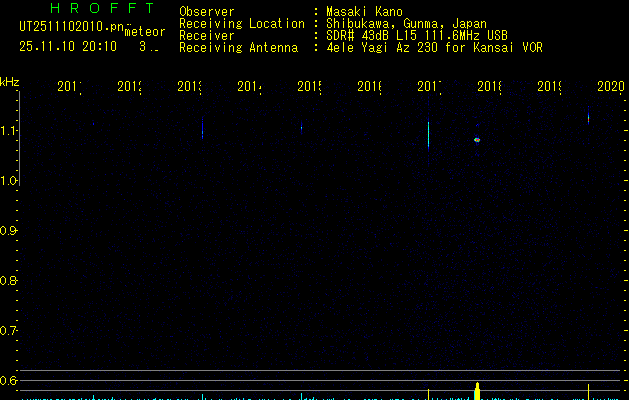
Task: Click the 1.0 kHz frequency label
Action: (8, 181)
